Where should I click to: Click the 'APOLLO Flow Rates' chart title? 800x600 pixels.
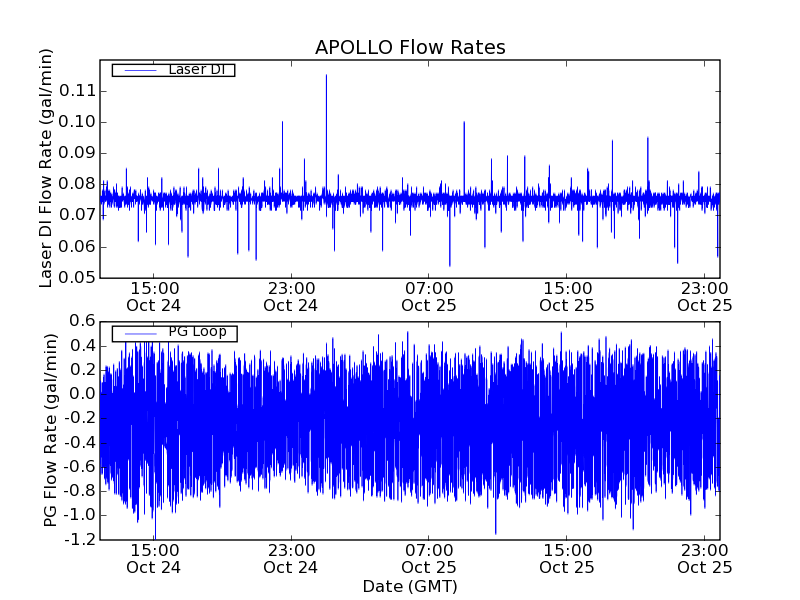coord(410,47)
